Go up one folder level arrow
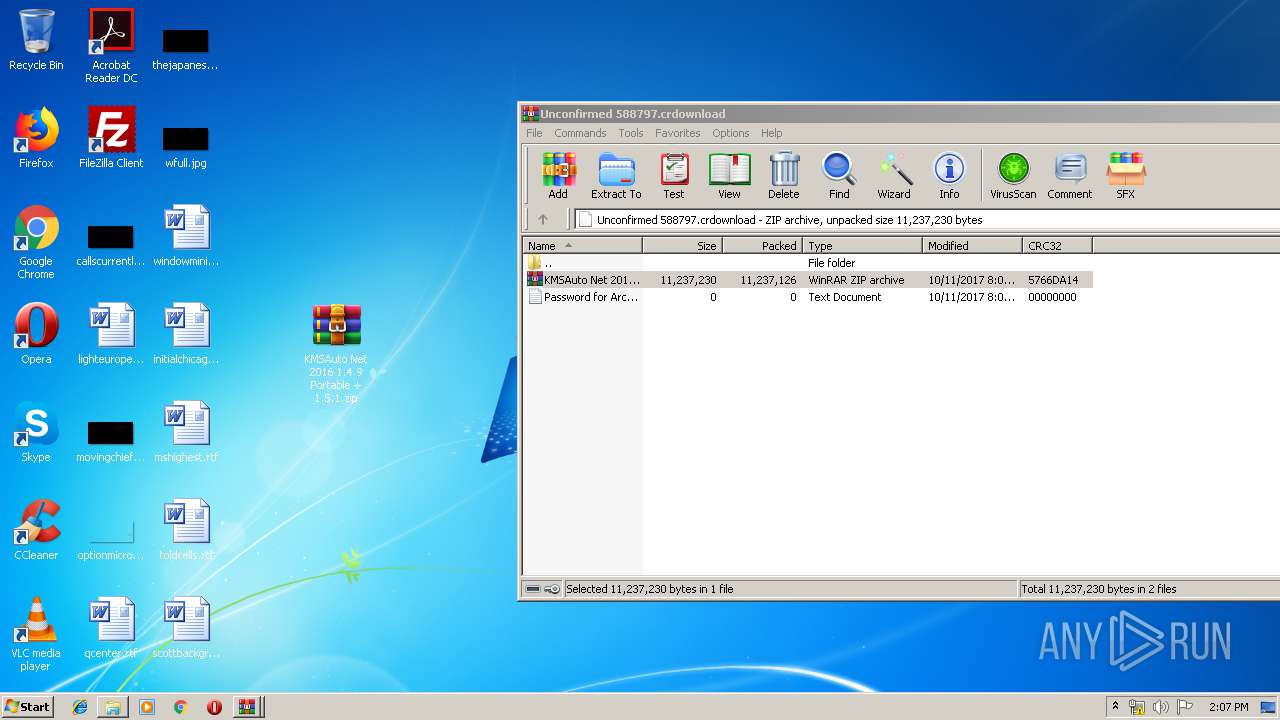Viewport: 1280px width, 720px height. (543, 220)
